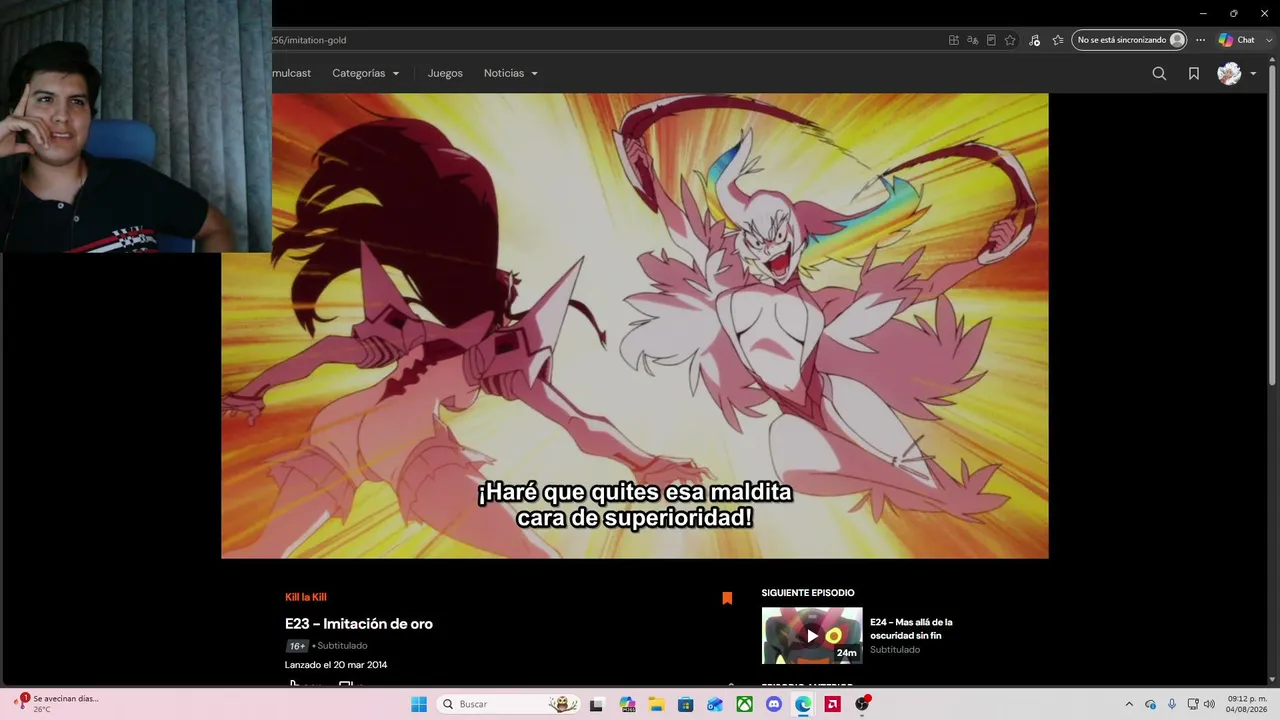Expand the Noticias dropdown
The height and width of the screenshot is (720, 1280).
point(511,73)
